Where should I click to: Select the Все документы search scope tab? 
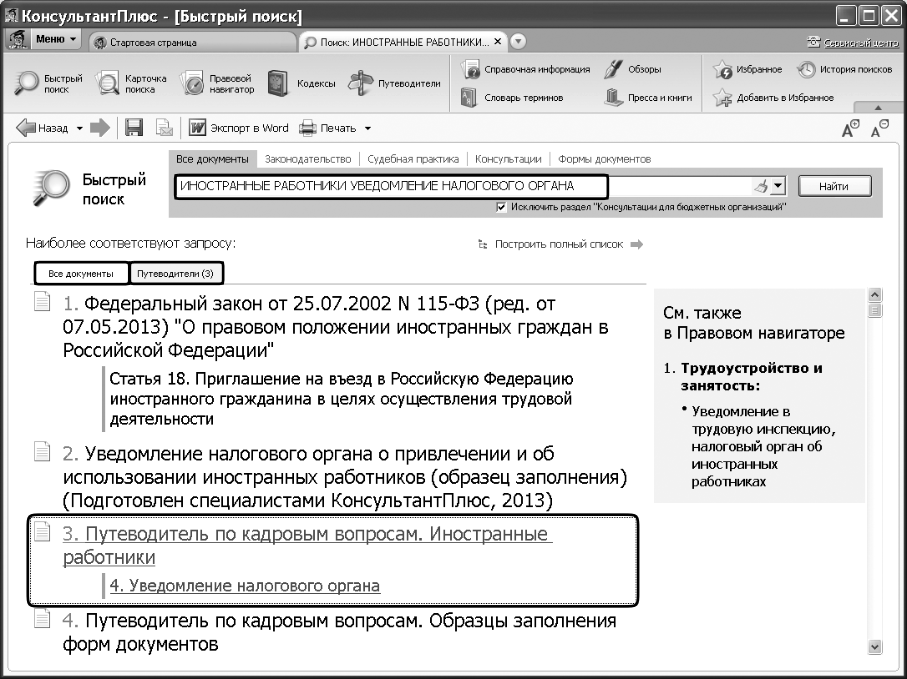coord(212,159)
